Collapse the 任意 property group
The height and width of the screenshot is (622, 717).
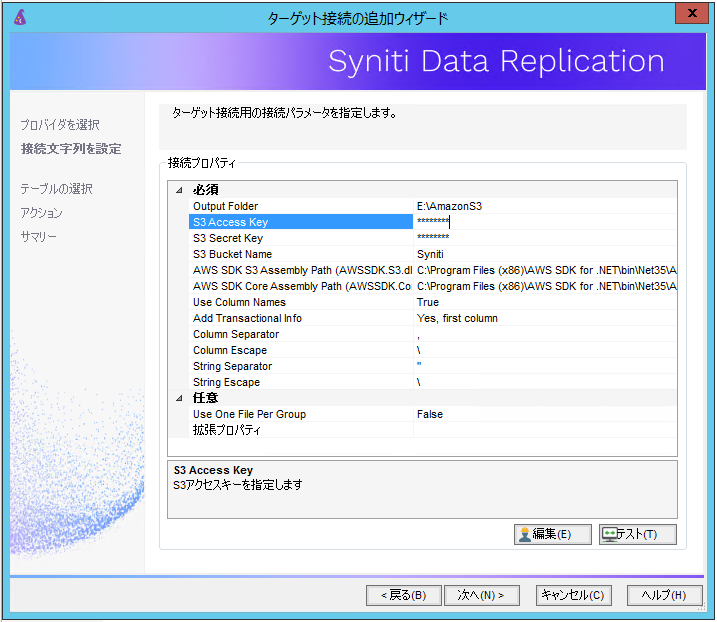(179, 398)
